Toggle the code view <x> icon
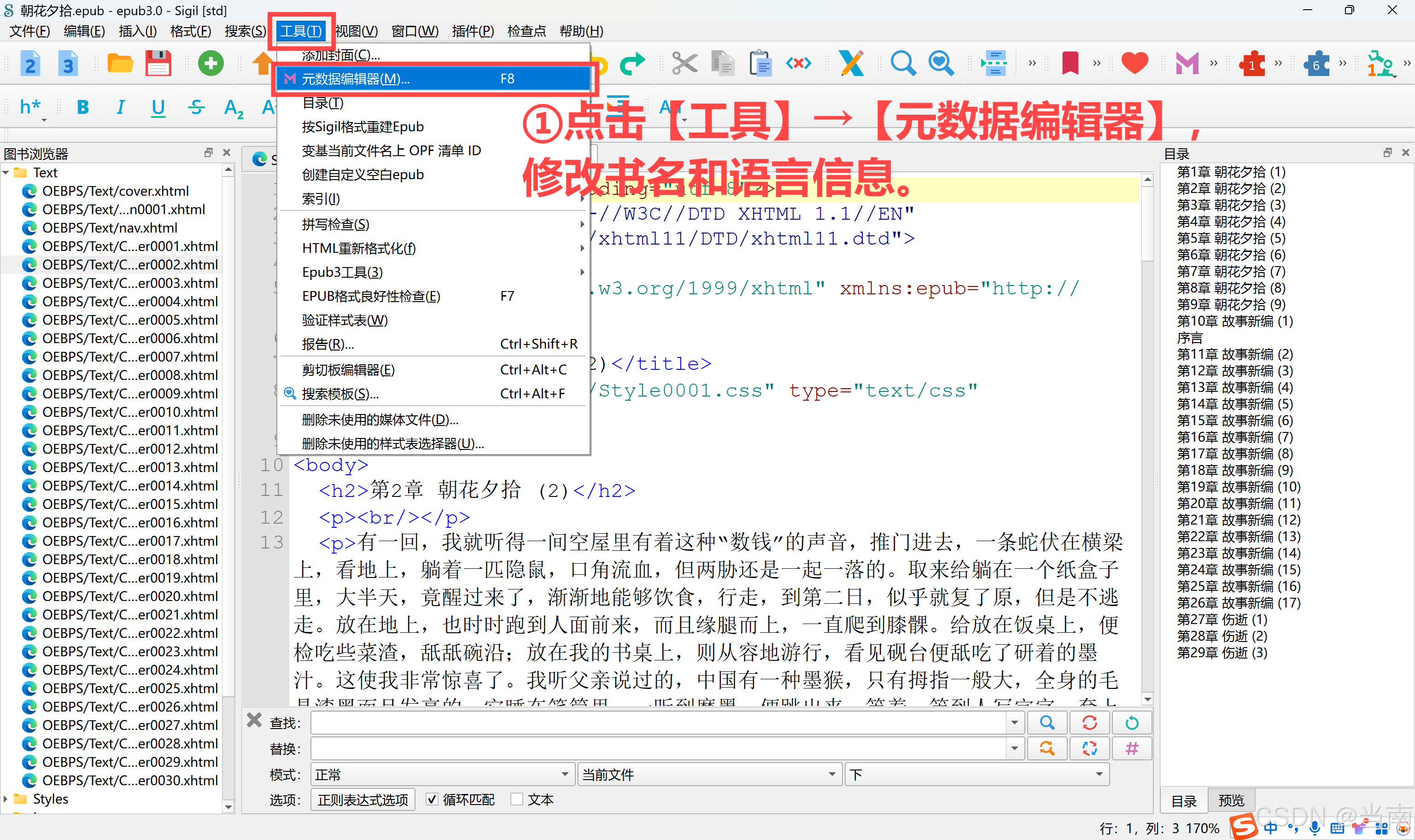 coord(798,64)
